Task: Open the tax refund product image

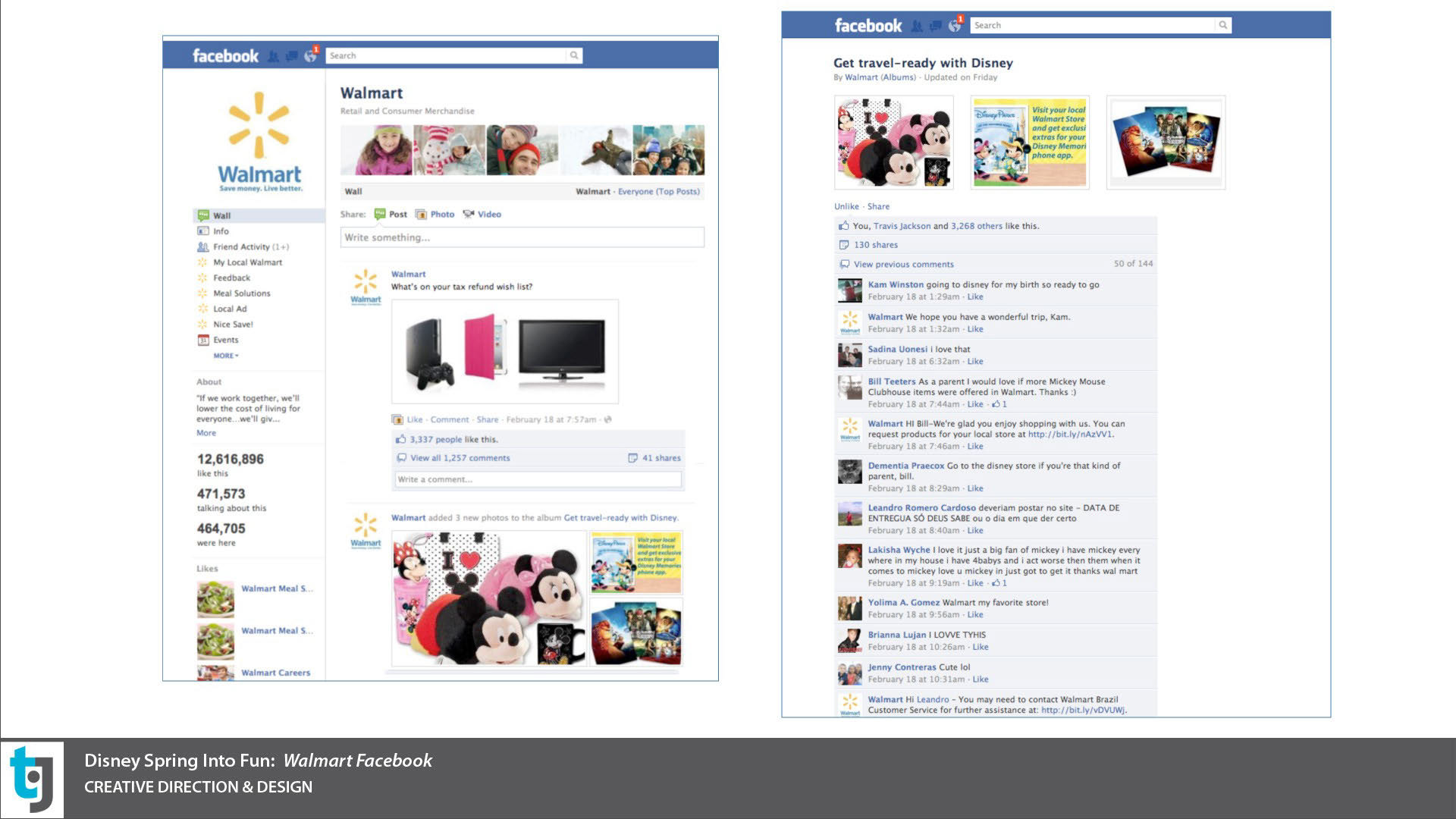Action: [505, 352]
